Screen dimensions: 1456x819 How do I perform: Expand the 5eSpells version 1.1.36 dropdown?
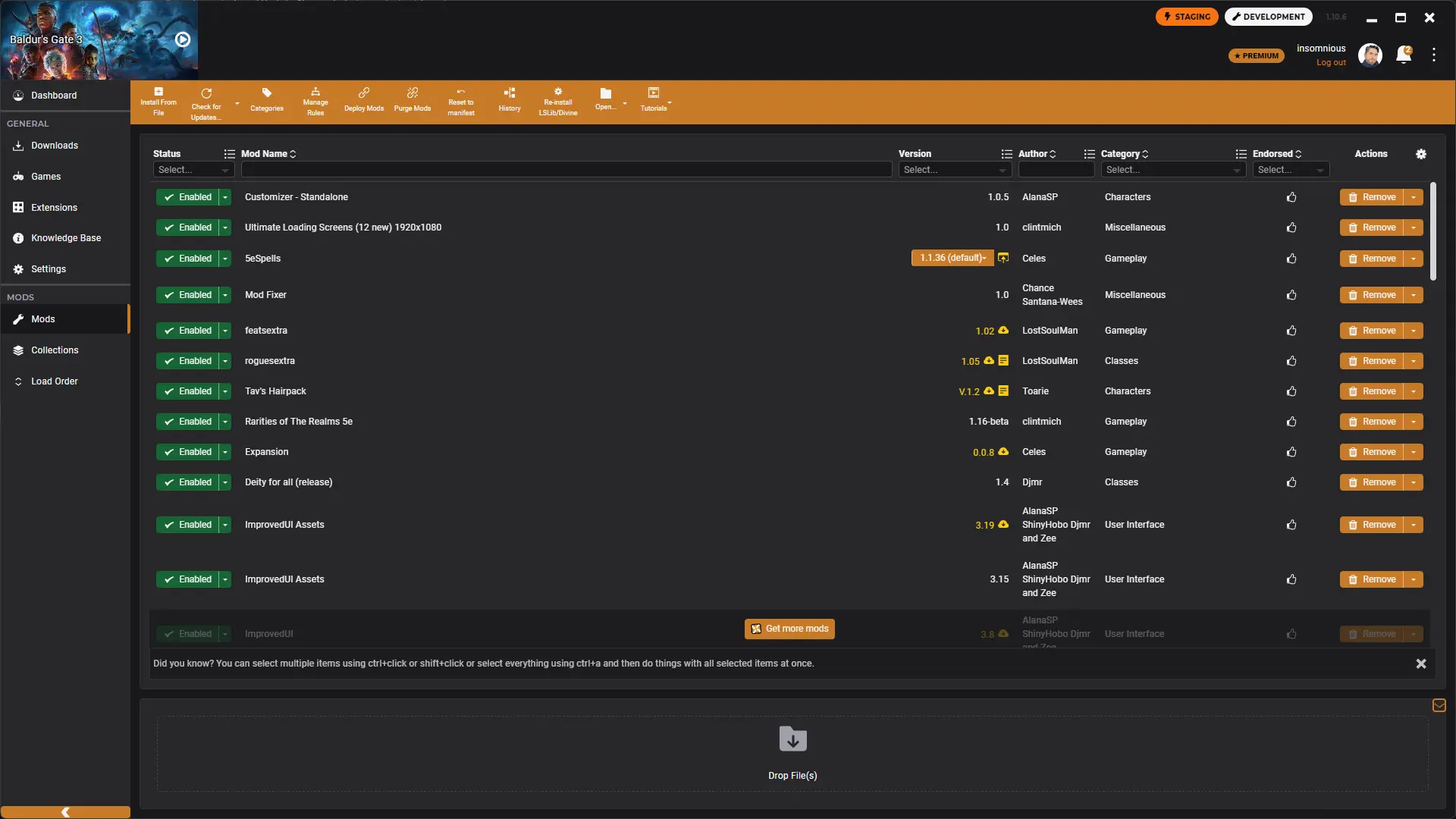952,258
